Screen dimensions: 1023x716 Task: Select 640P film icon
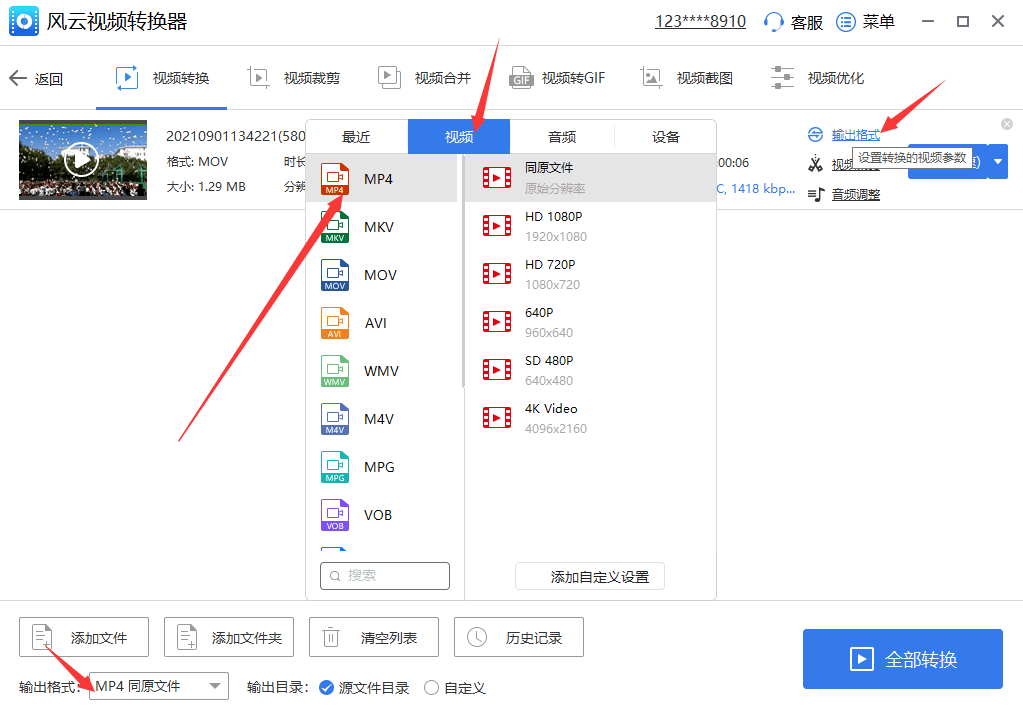(496, 322)
